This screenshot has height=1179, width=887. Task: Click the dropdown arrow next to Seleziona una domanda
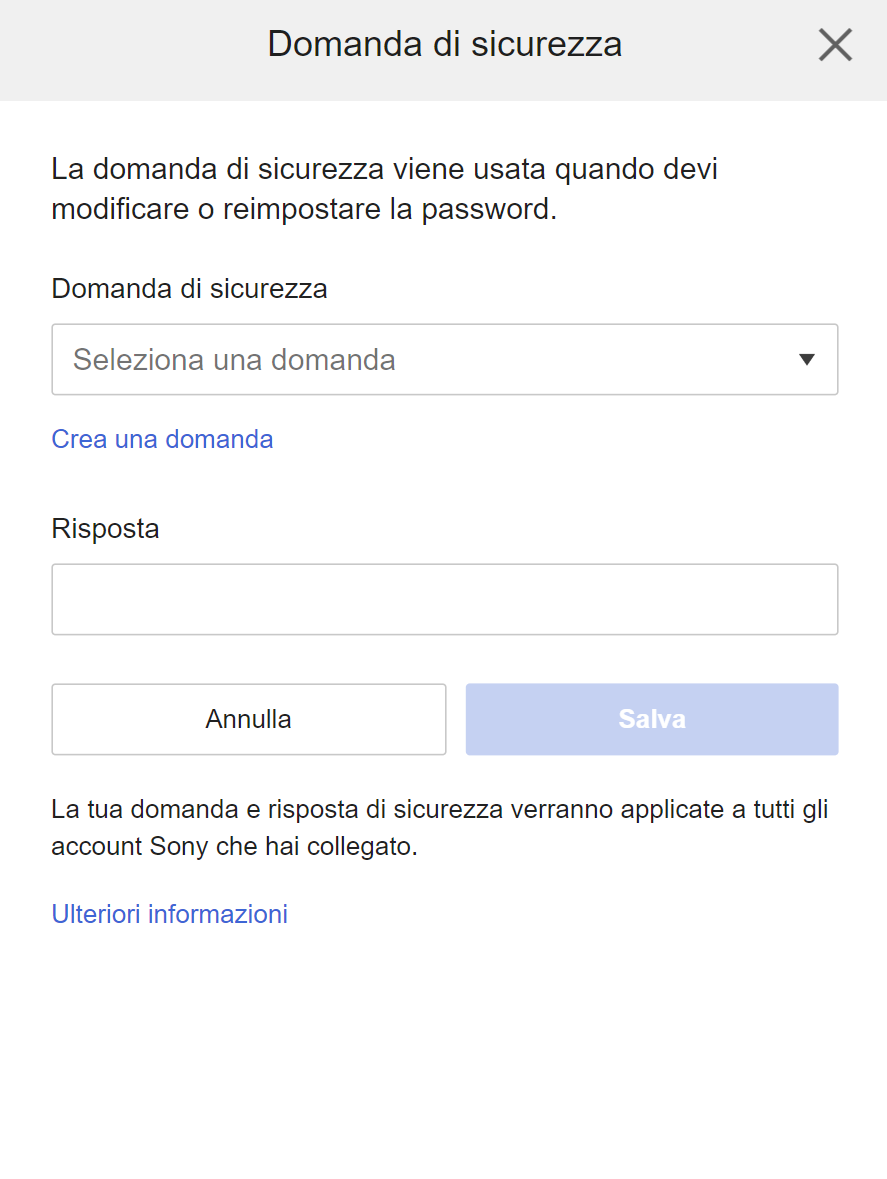pos(808,359)
